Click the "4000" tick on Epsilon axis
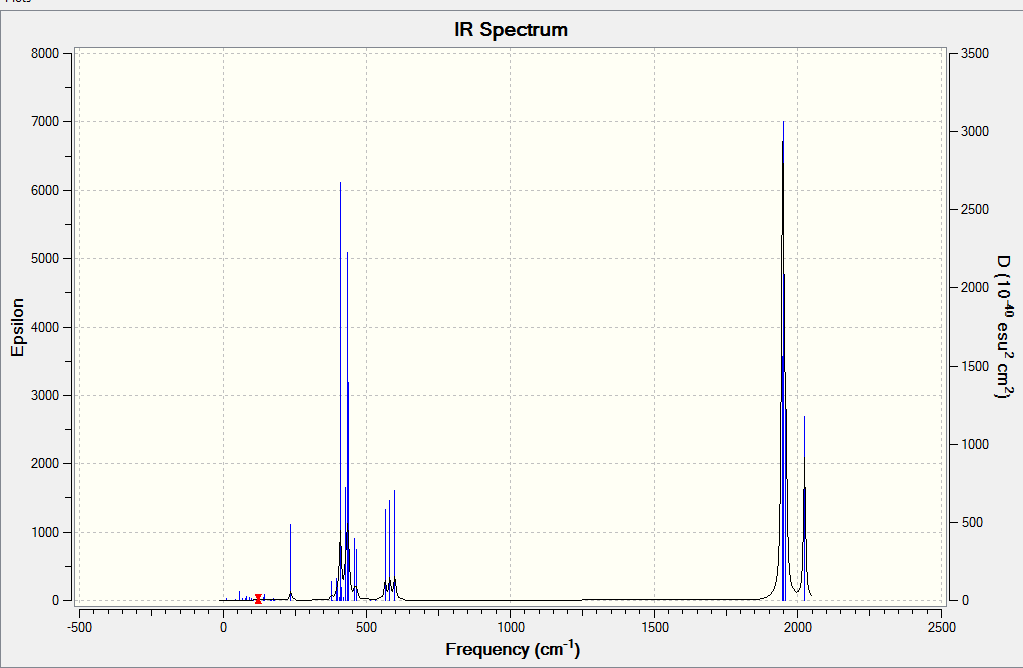Screen dimensions: 1023x668 tap(45, 327)
